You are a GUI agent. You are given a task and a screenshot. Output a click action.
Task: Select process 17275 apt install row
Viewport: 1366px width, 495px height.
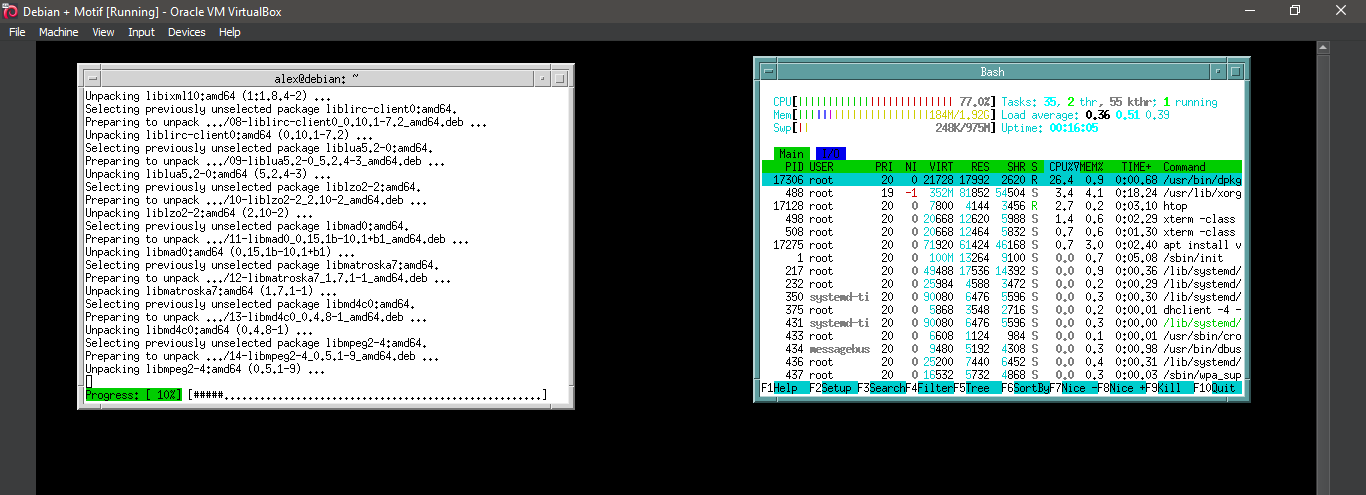(x=1001, y=245)
